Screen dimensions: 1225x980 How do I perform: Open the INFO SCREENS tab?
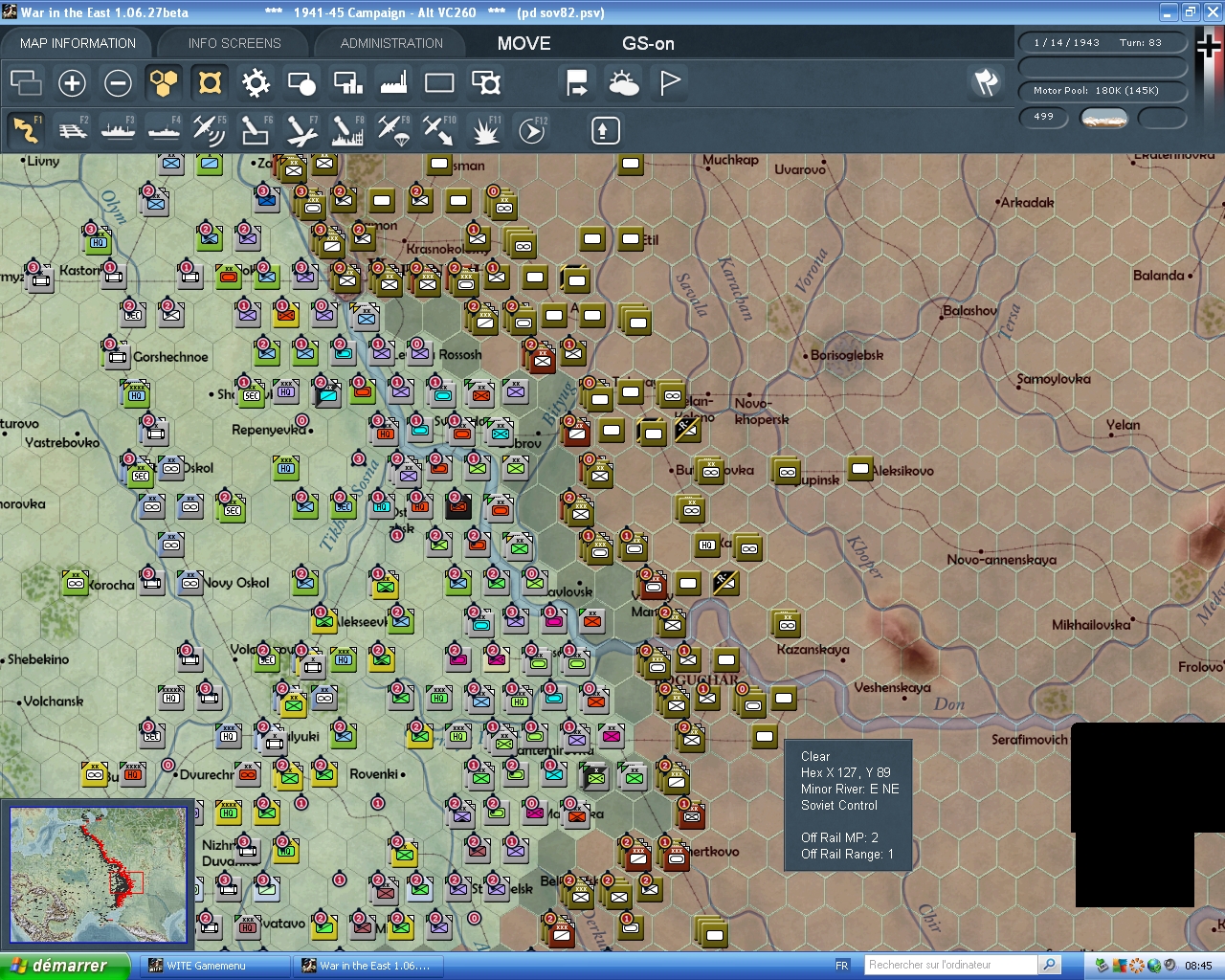click(x=234, y=43)
